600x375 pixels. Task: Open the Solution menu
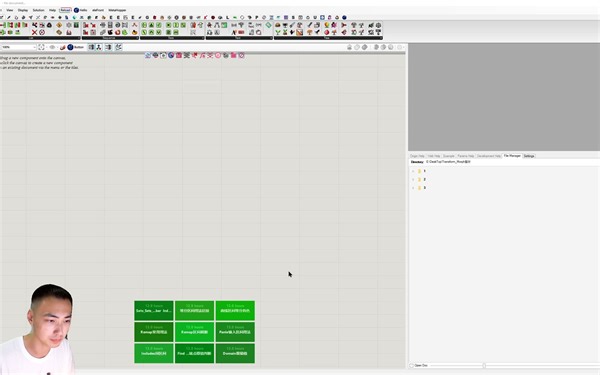point(38,10)
